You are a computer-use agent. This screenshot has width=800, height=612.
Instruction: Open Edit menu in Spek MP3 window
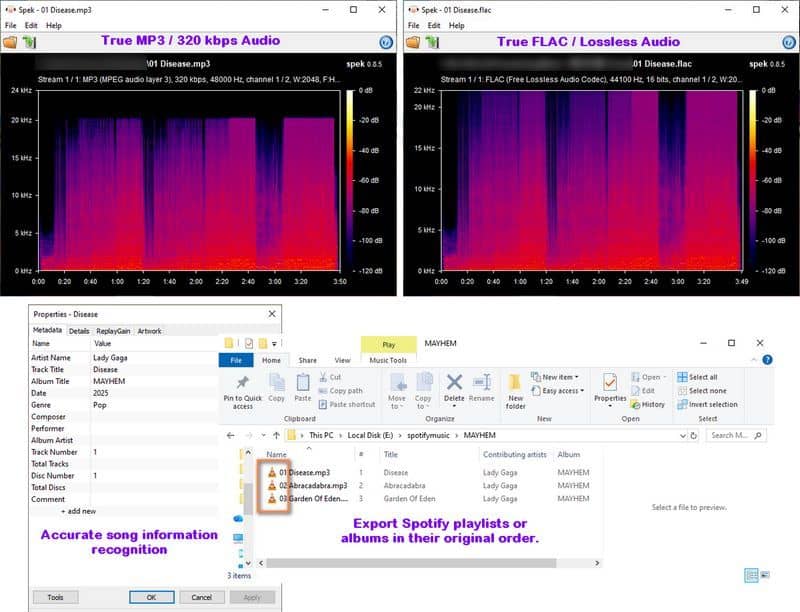click(x=31, y=26)
